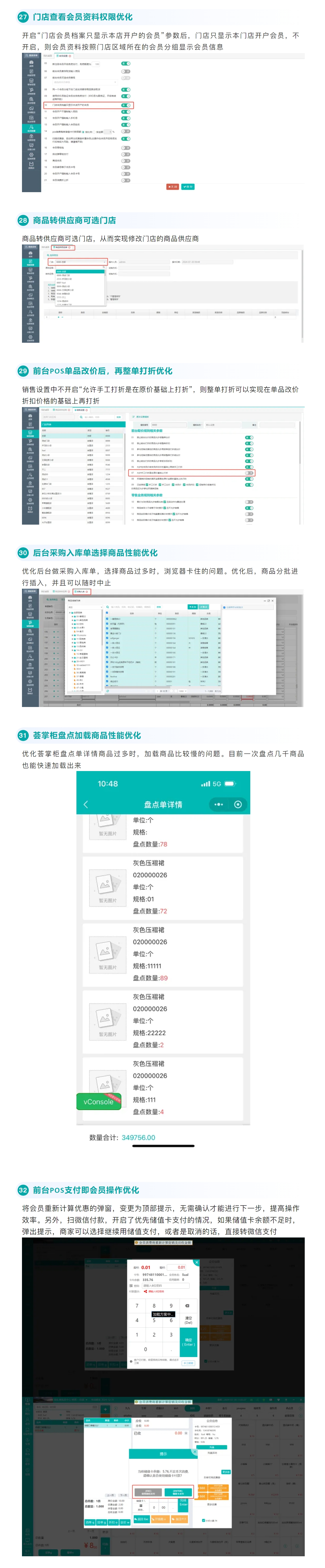The image size is (325, 1568).
Task: Click 请输入6位密码 password field
Action: pos(166,1286)
